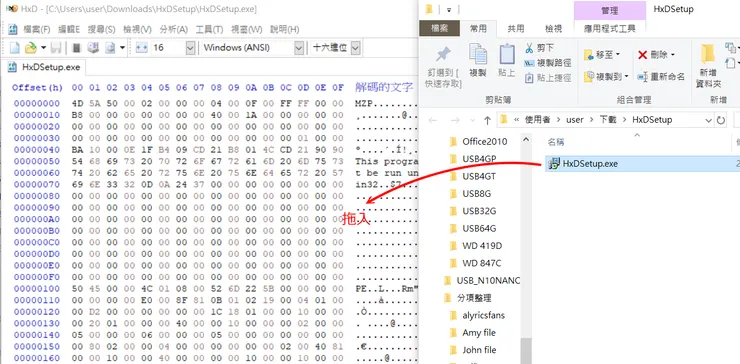Click the 名稱 column header in Explorer
Viewport: 740px width, 364px height.
coord(555,142)
